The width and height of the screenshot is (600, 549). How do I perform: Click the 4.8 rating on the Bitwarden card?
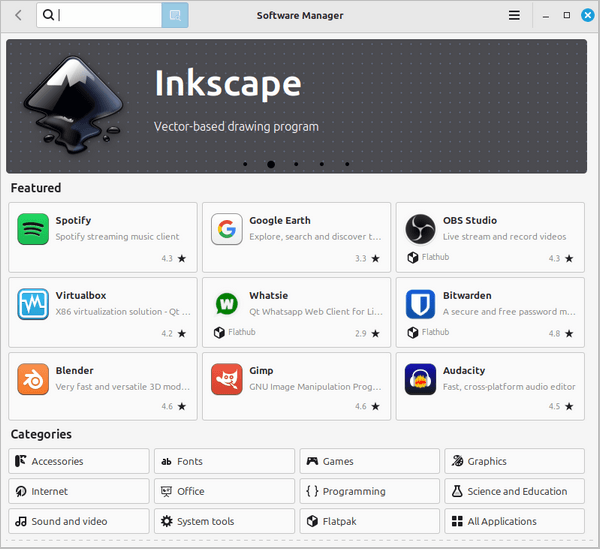[x=554, y=333]
